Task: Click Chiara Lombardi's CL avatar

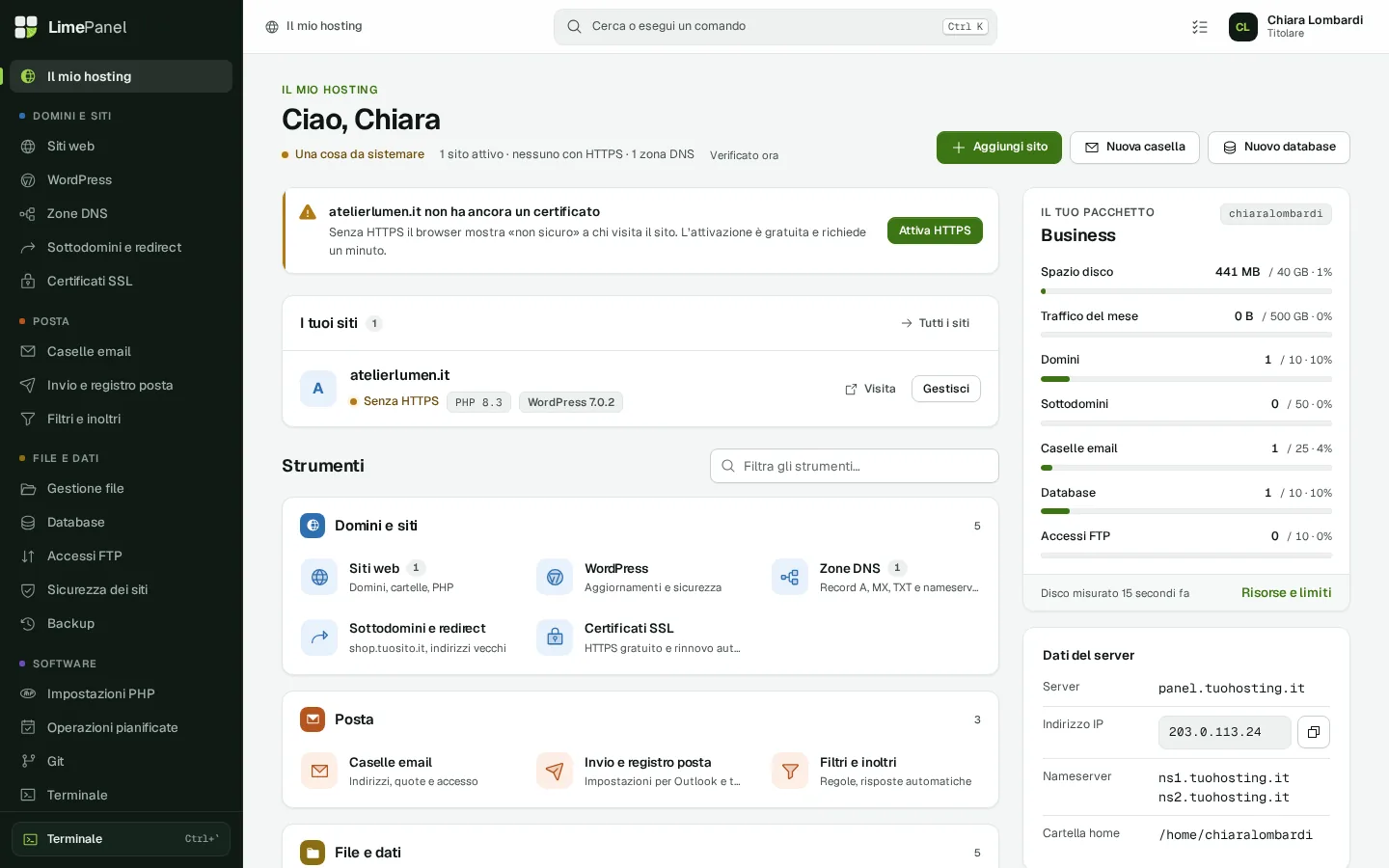Action: pos(1243,27)
